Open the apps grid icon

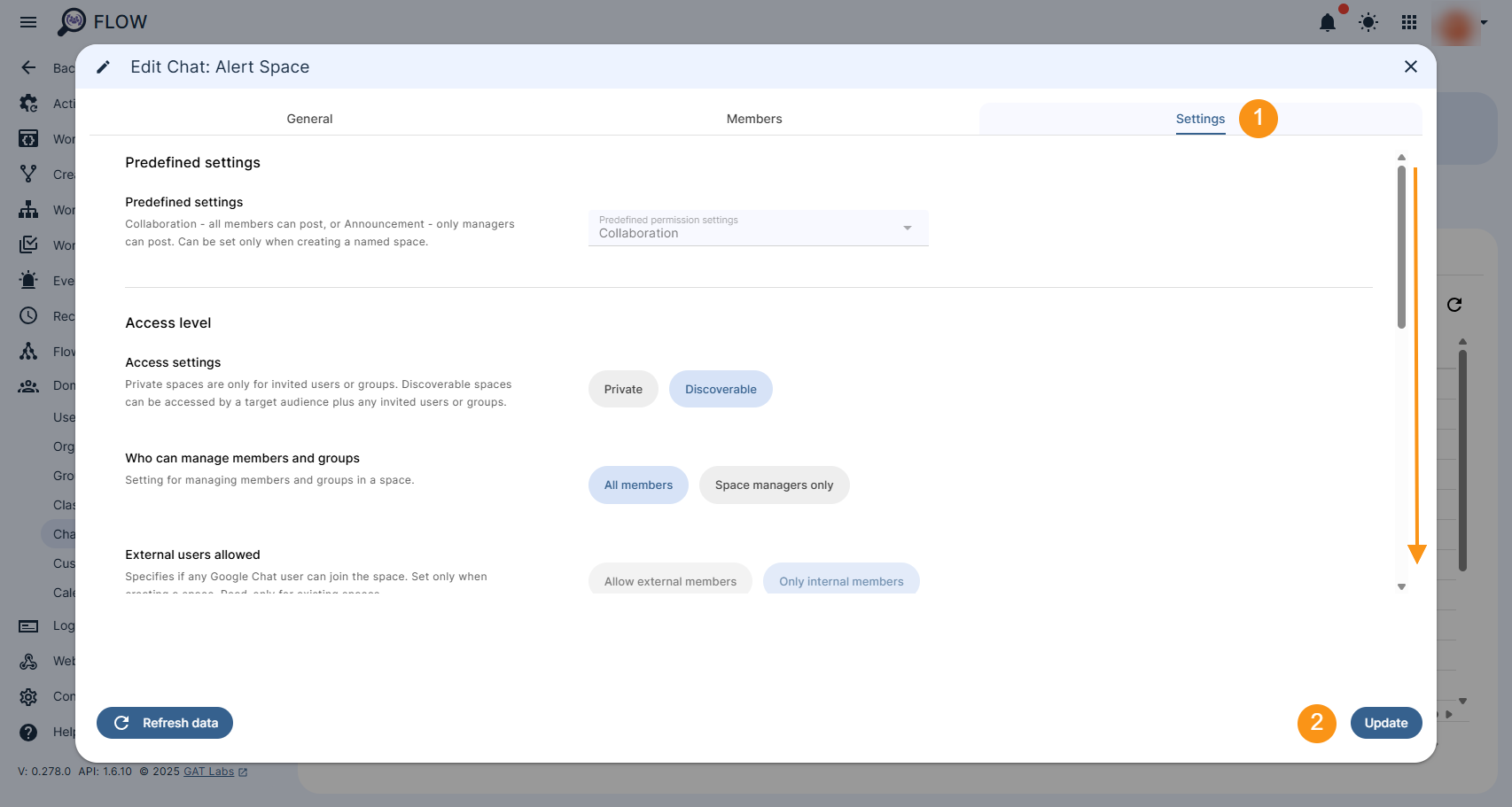[1409, 23]
